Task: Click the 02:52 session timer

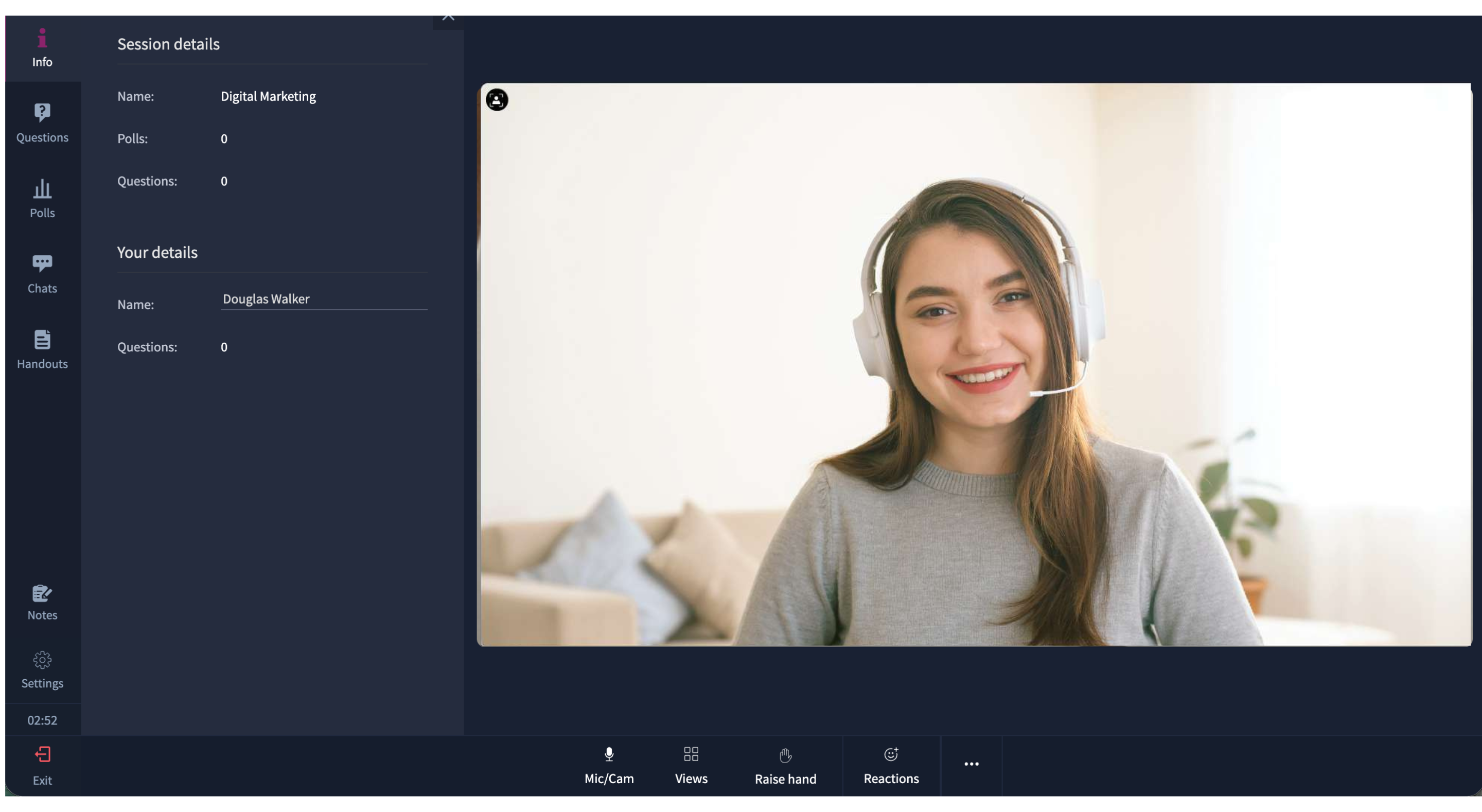Action: click(42, 719)
